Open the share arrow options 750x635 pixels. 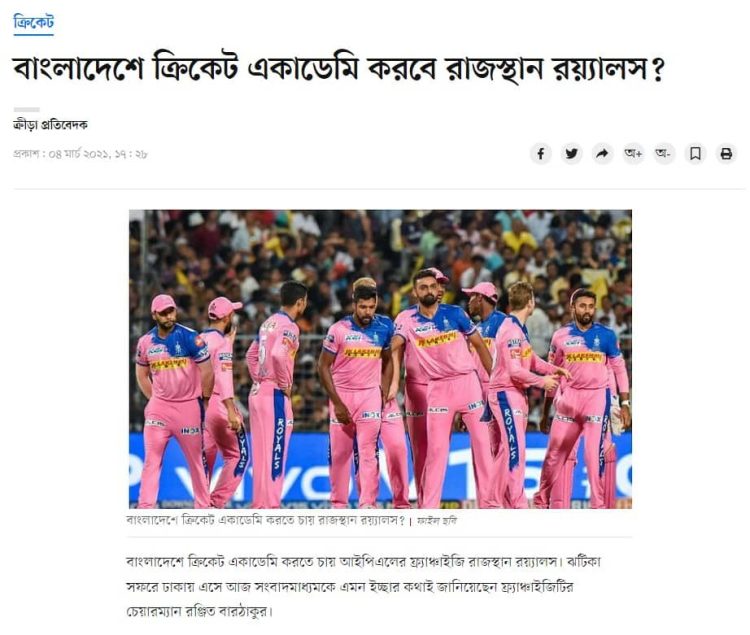[602, 153]
